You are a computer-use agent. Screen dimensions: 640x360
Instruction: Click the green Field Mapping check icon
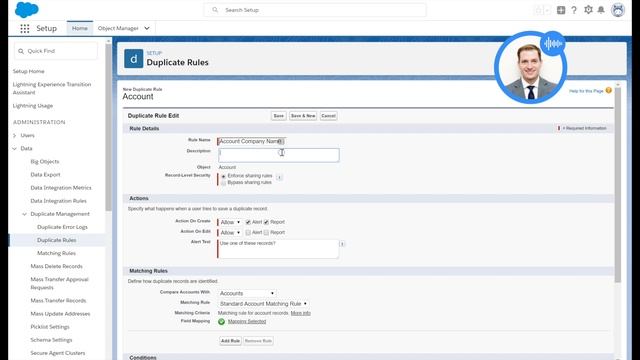(x=221, y=322)
